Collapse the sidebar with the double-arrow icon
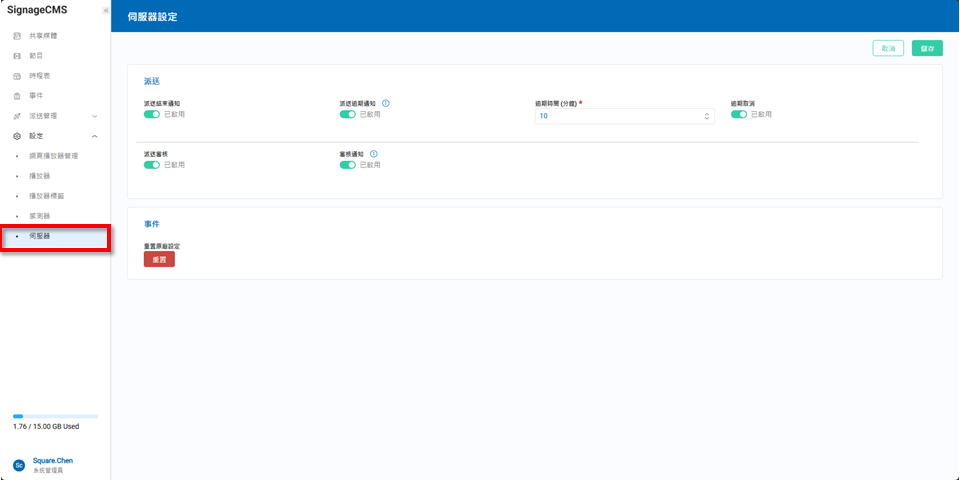The image size is (960, 480). point(105,10)
